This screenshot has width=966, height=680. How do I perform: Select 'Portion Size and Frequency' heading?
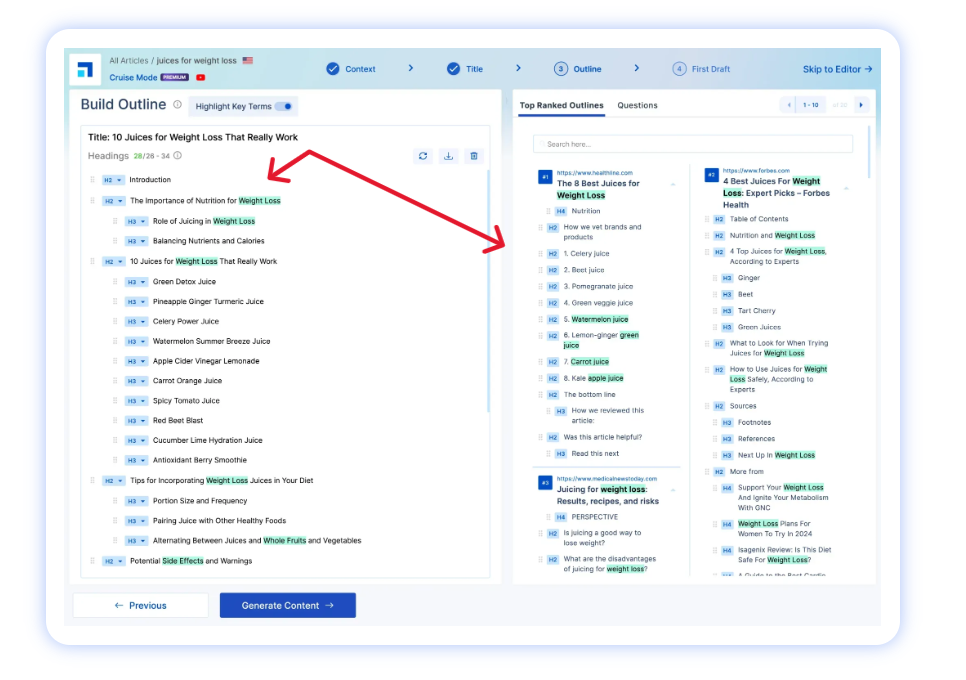pos(200,501)
